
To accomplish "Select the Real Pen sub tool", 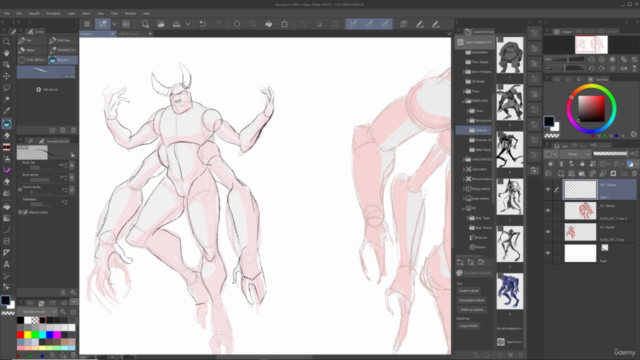I will click(63, 60).
